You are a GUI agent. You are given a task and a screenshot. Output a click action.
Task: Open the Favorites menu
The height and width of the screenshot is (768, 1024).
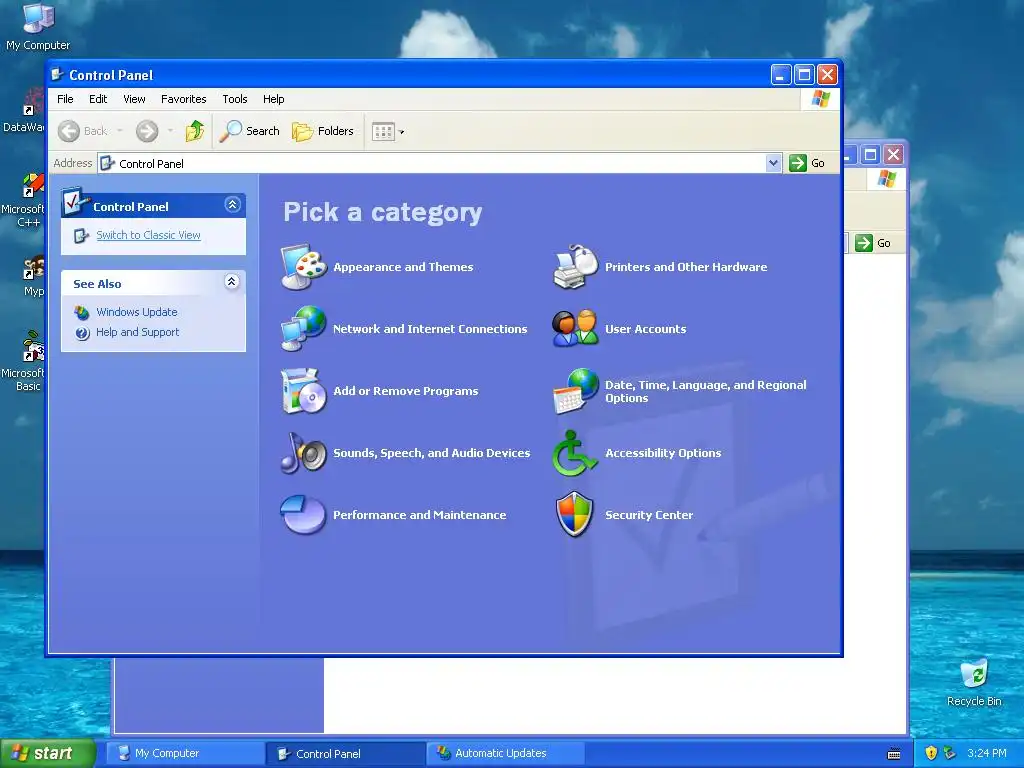pyautogui.click(x=184, y=99)
